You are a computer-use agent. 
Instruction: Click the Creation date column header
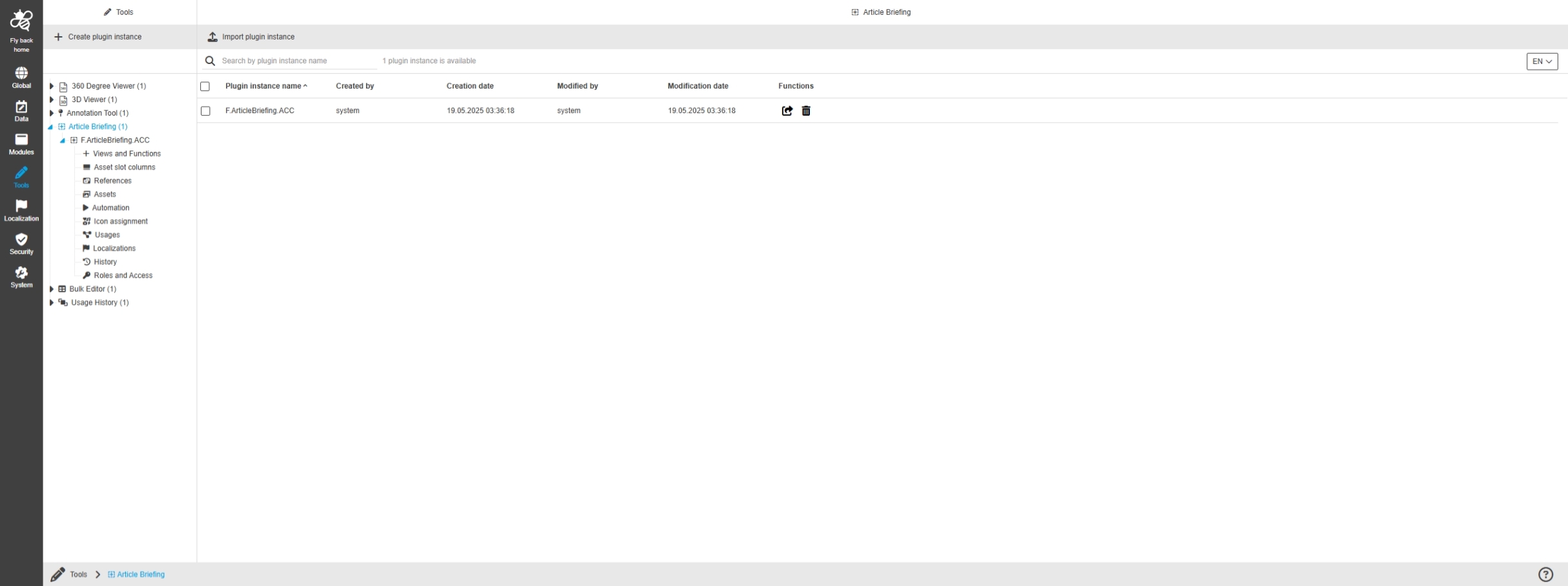[470, 86]
